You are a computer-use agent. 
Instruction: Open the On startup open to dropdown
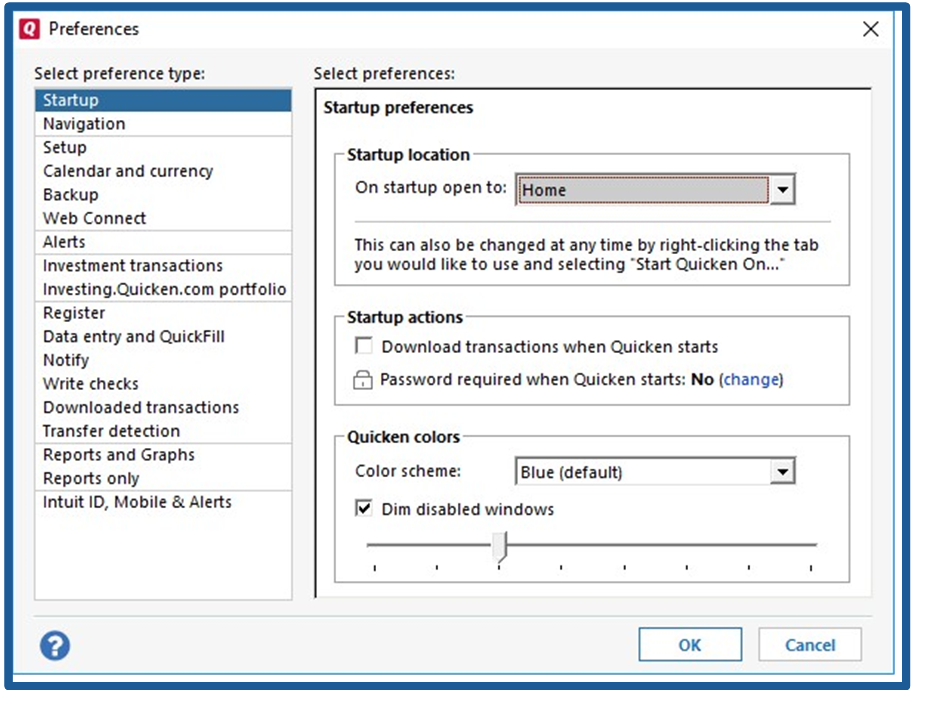tap(782, 190)
